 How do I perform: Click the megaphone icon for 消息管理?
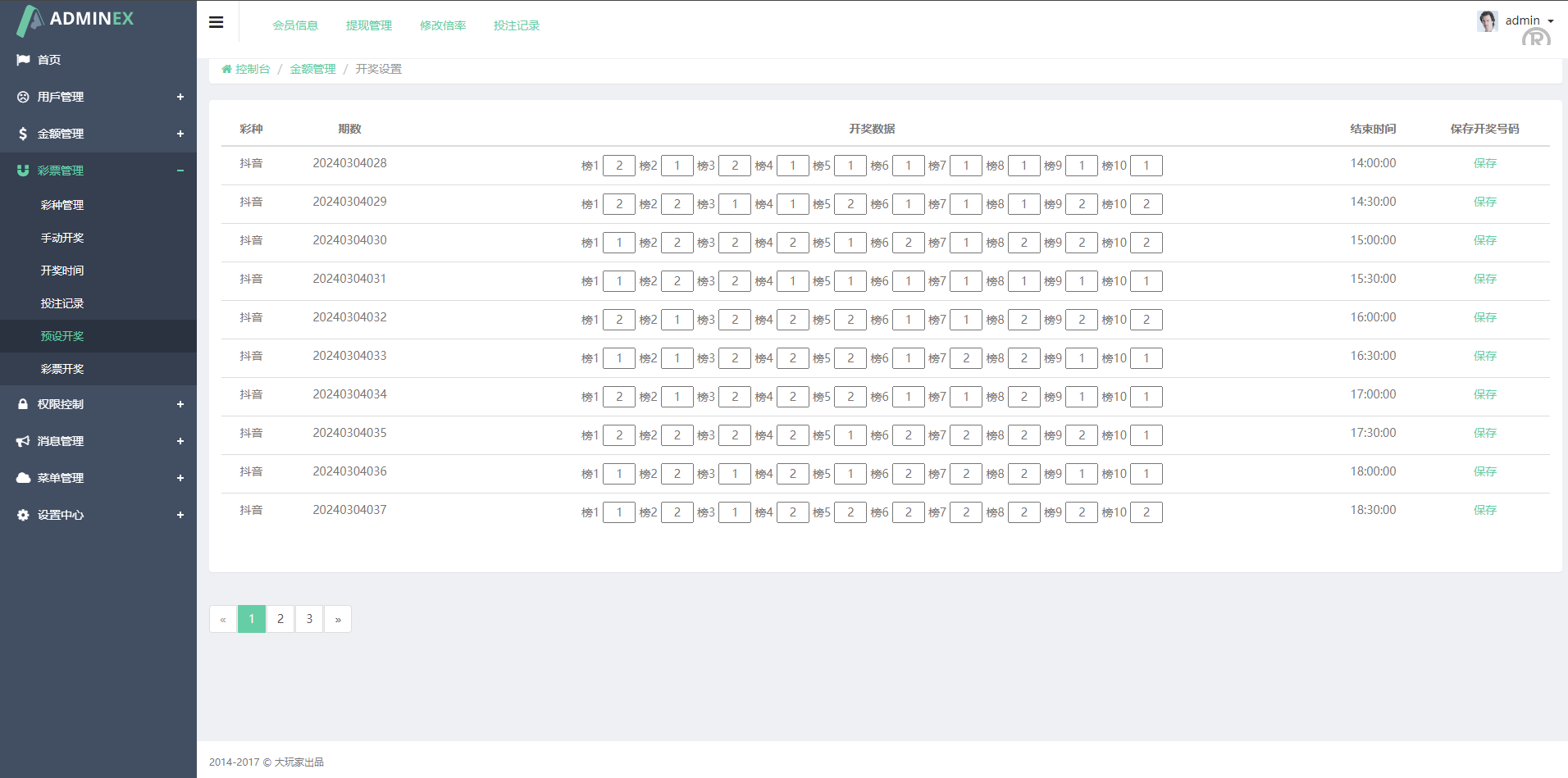23,441
